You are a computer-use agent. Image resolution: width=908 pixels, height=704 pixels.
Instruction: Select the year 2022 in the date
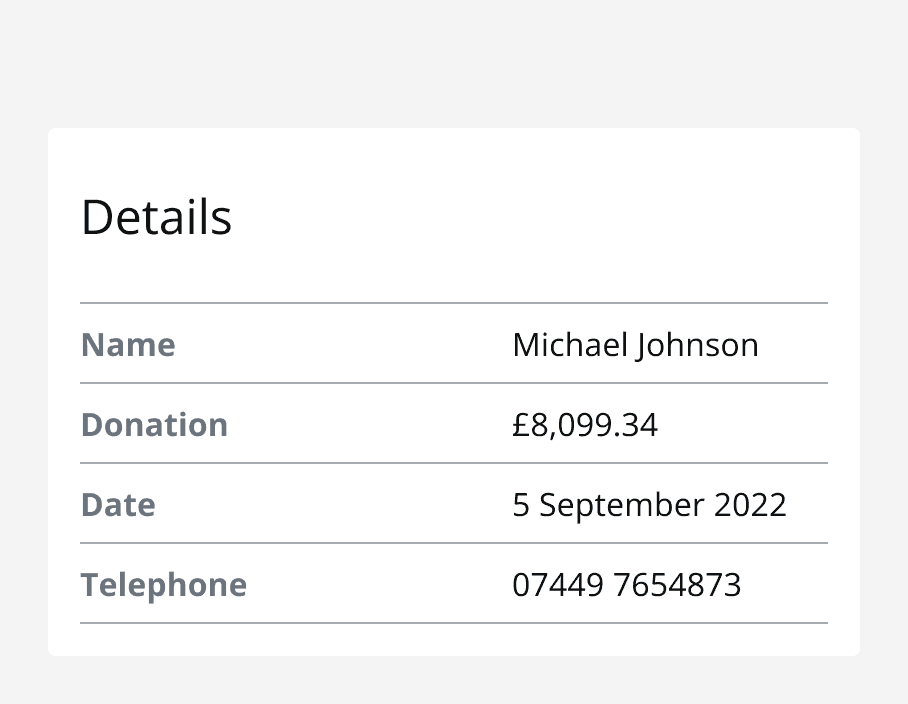click(x=751, y=505)
